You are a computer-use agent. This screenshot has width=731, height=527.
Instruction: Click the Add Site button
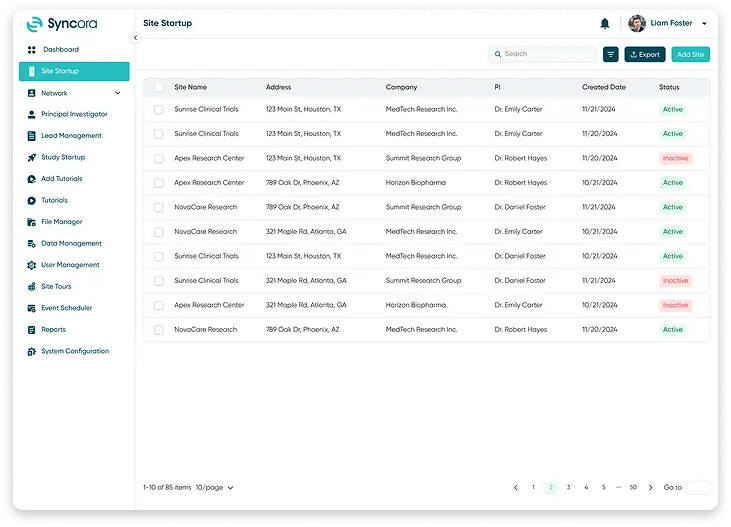click(x=690, y=55)
